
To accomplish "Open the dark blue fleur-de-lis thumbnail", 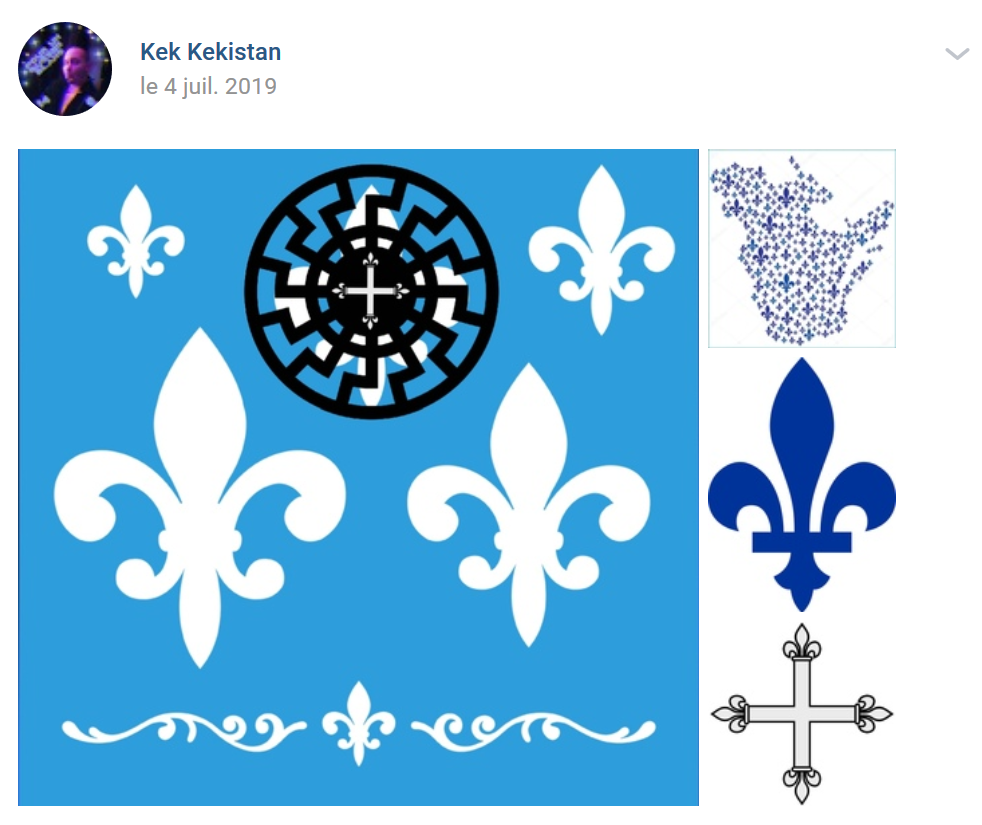I will (x=802, y=484).
